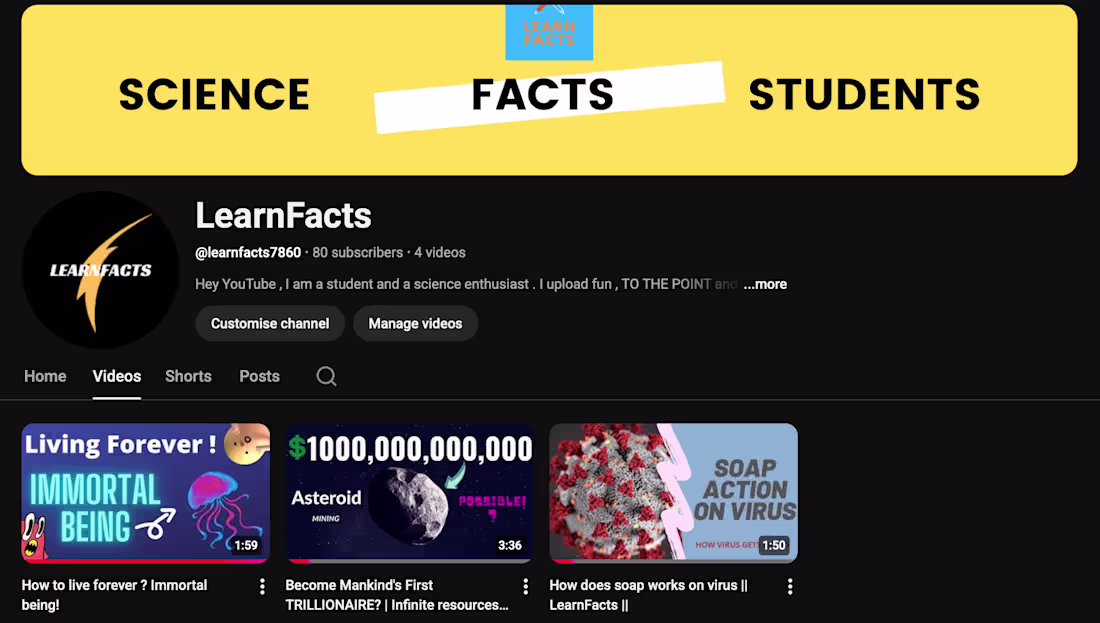
Task: Select the Videos tab
Action: [117, 376]
